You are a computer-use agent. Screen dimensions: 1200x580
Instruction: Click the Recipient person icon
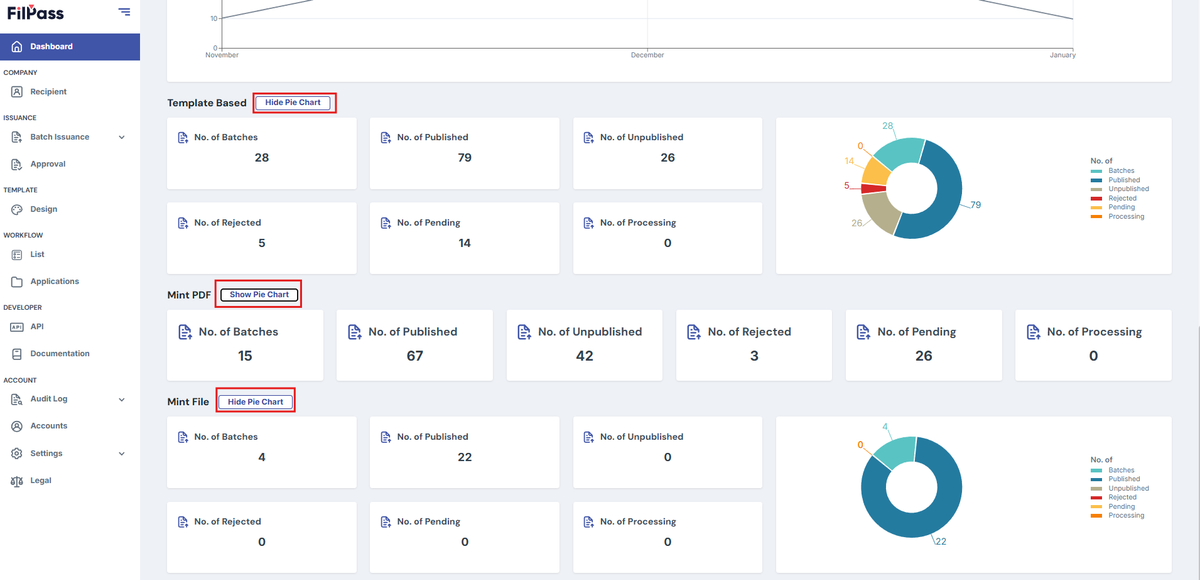(16, 92)
